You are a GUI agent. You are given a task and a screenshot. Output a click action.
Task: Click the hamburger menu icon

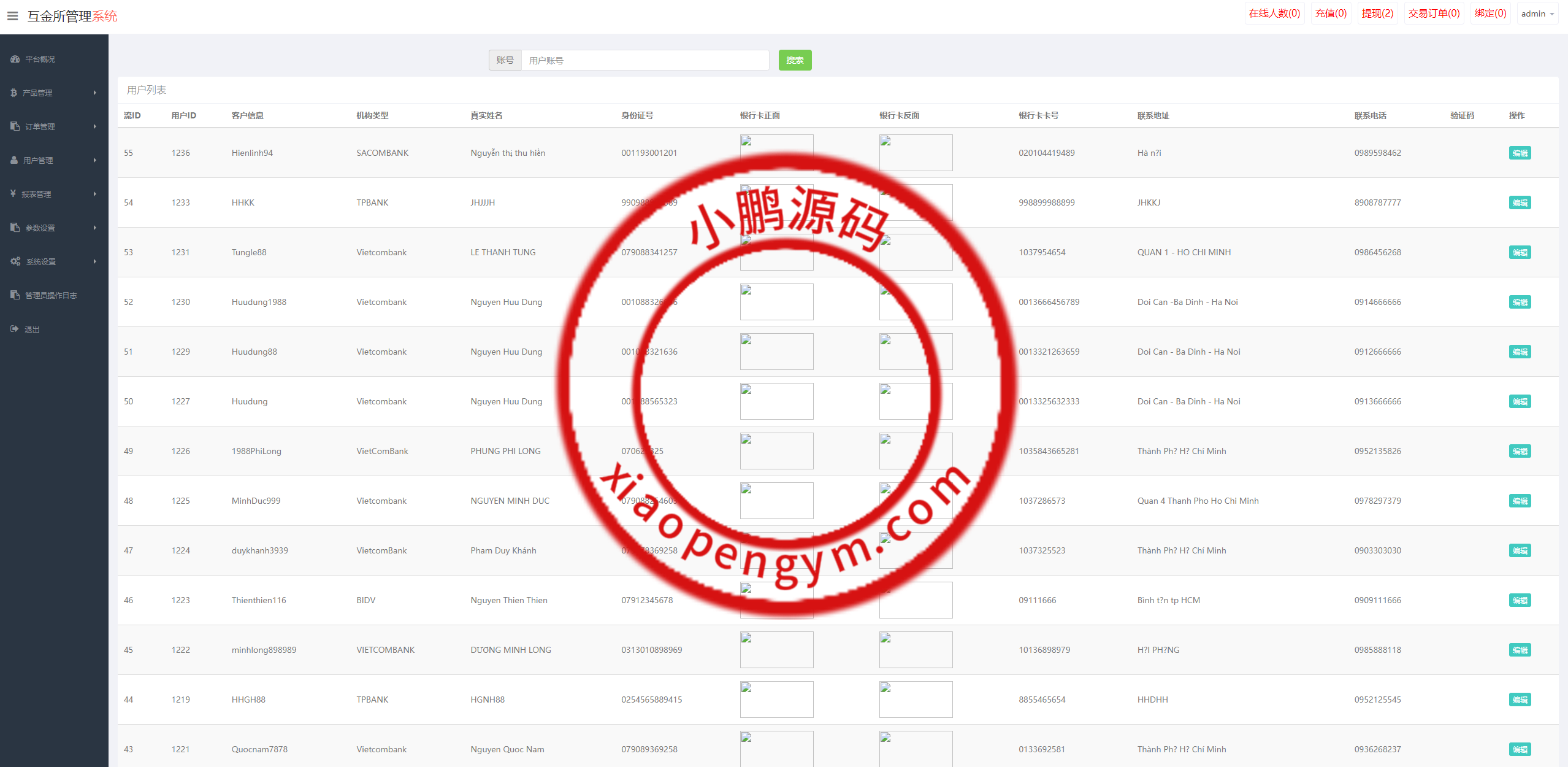coord(12,16)
